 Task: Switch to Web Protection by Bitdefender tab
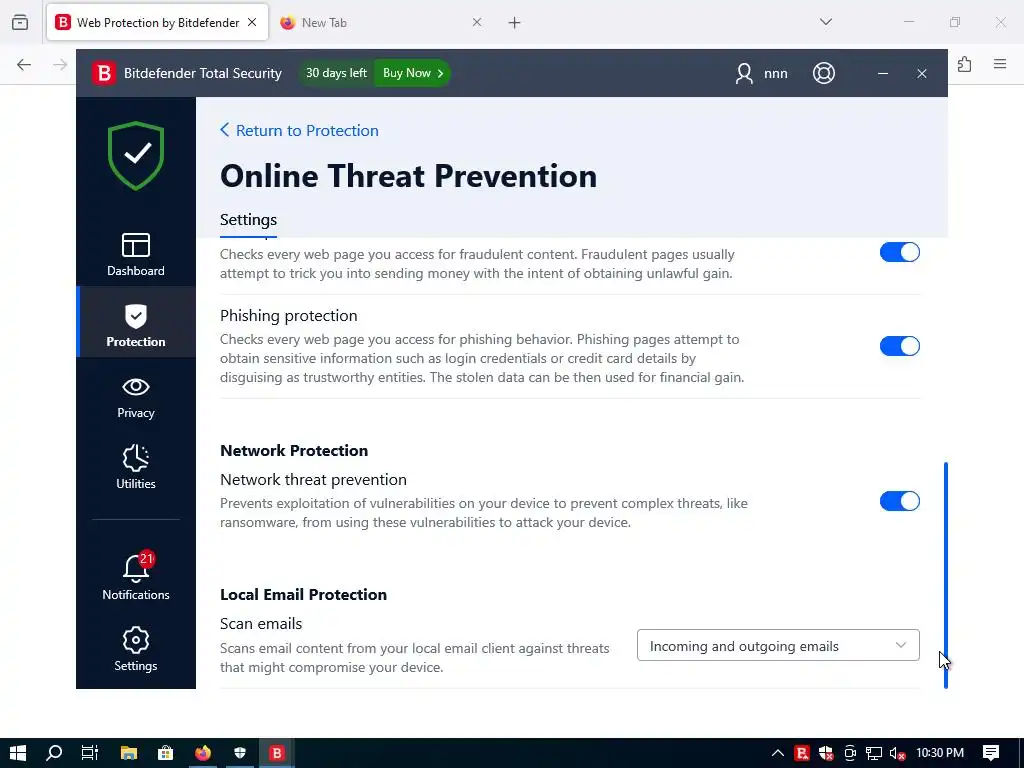click(x=157, y=22)
